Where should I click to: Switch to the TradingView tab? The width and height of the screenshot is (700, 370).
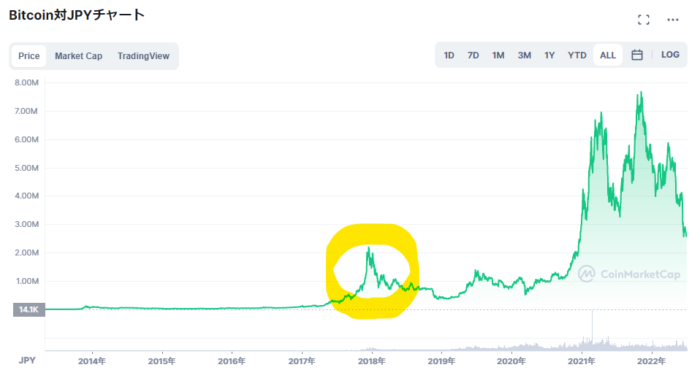143,56
